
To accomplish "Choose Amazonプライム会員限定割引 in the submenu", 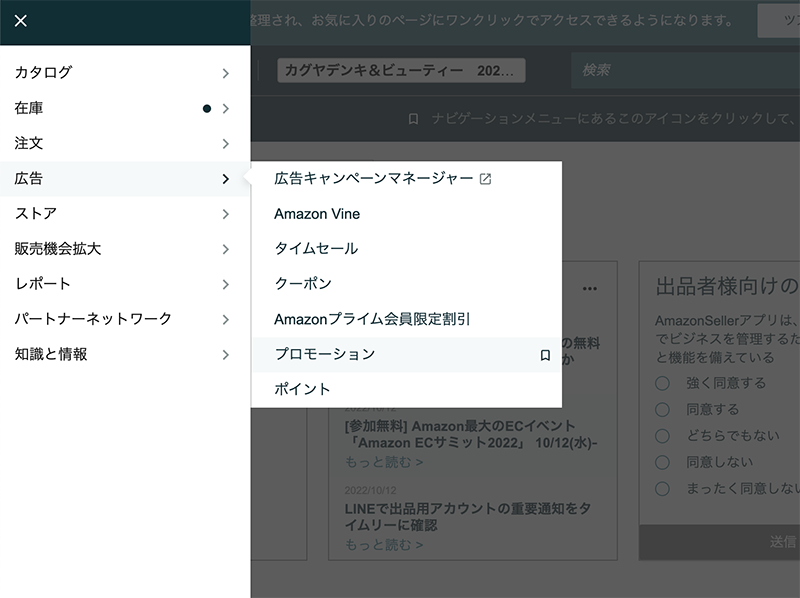I will pos(407,319).
